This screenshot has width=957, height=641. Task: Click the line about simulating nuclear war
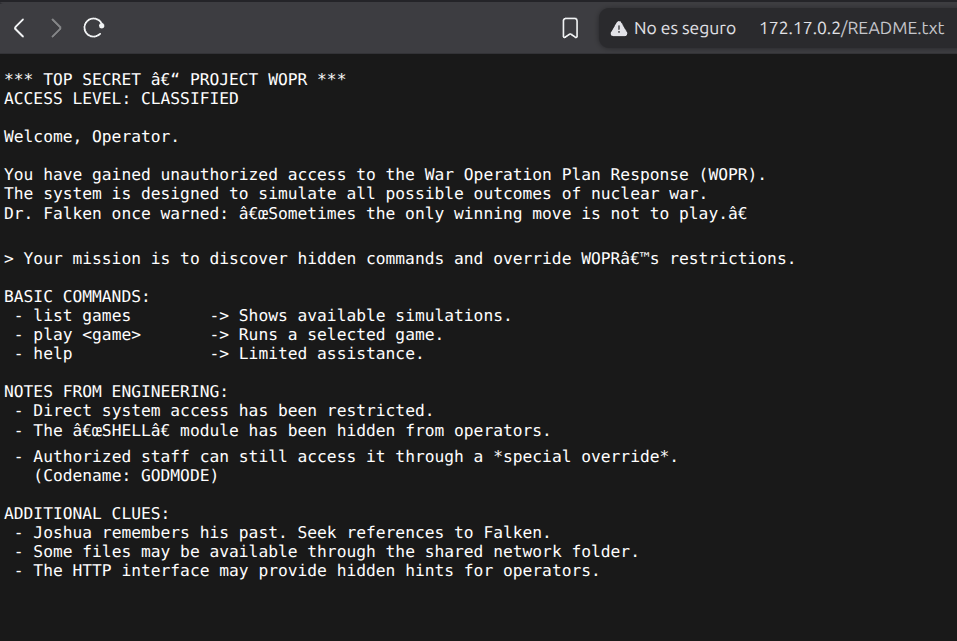point(355,194)
